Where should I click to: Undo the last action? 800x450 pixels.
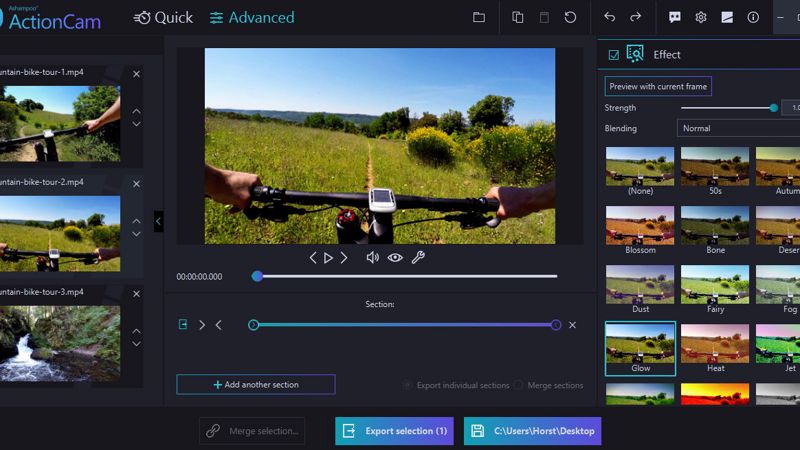(609, 17)
